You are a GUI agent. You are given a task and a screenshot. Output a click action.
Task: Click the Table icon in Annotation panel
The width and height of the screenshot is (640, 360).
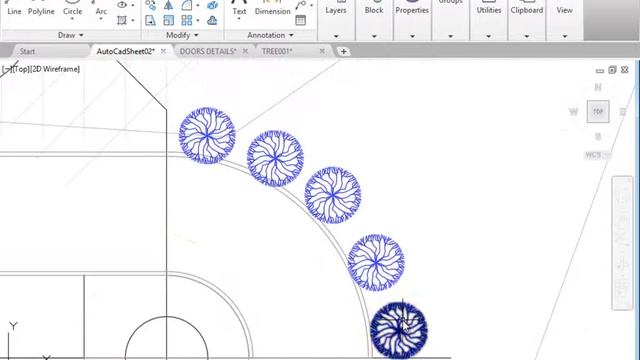pos(301,20)
